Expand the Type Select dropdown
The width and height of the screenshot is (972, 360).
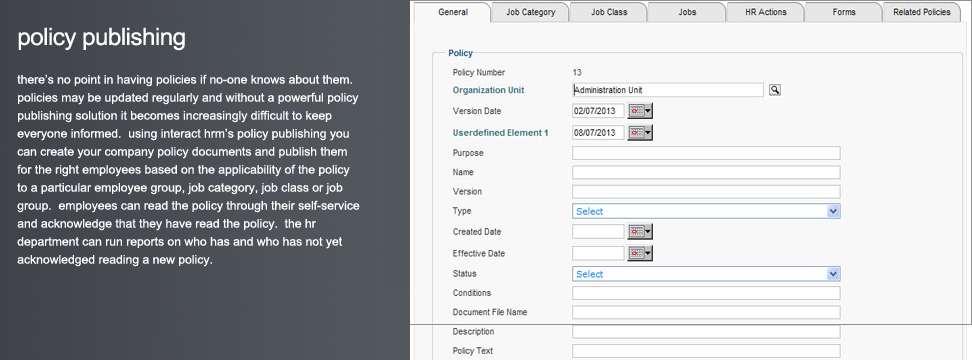coord(706,211)
